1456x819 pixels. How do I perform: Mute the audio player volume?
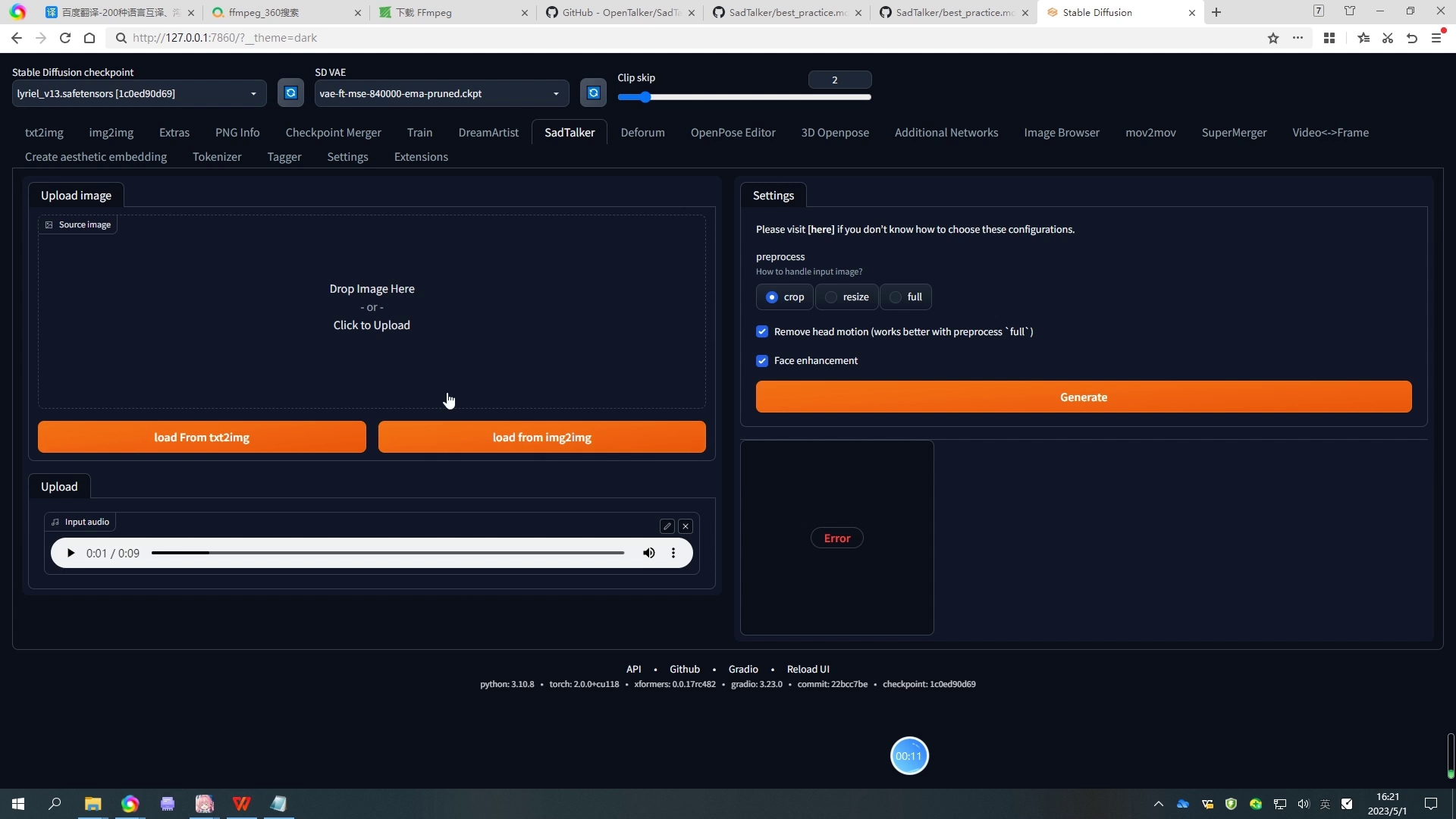tap(649, 554)
